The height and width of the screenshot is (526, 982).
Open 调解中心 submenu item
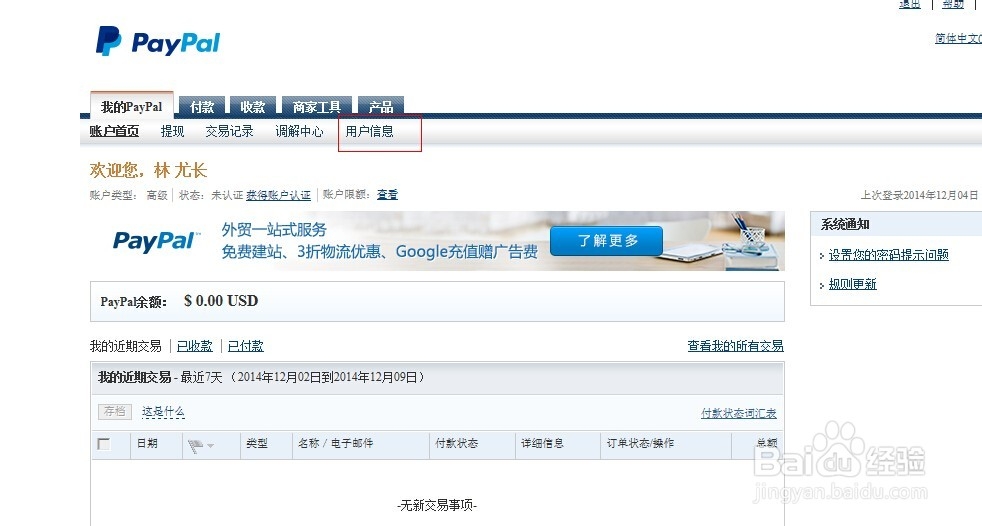[x=299, y=132]
